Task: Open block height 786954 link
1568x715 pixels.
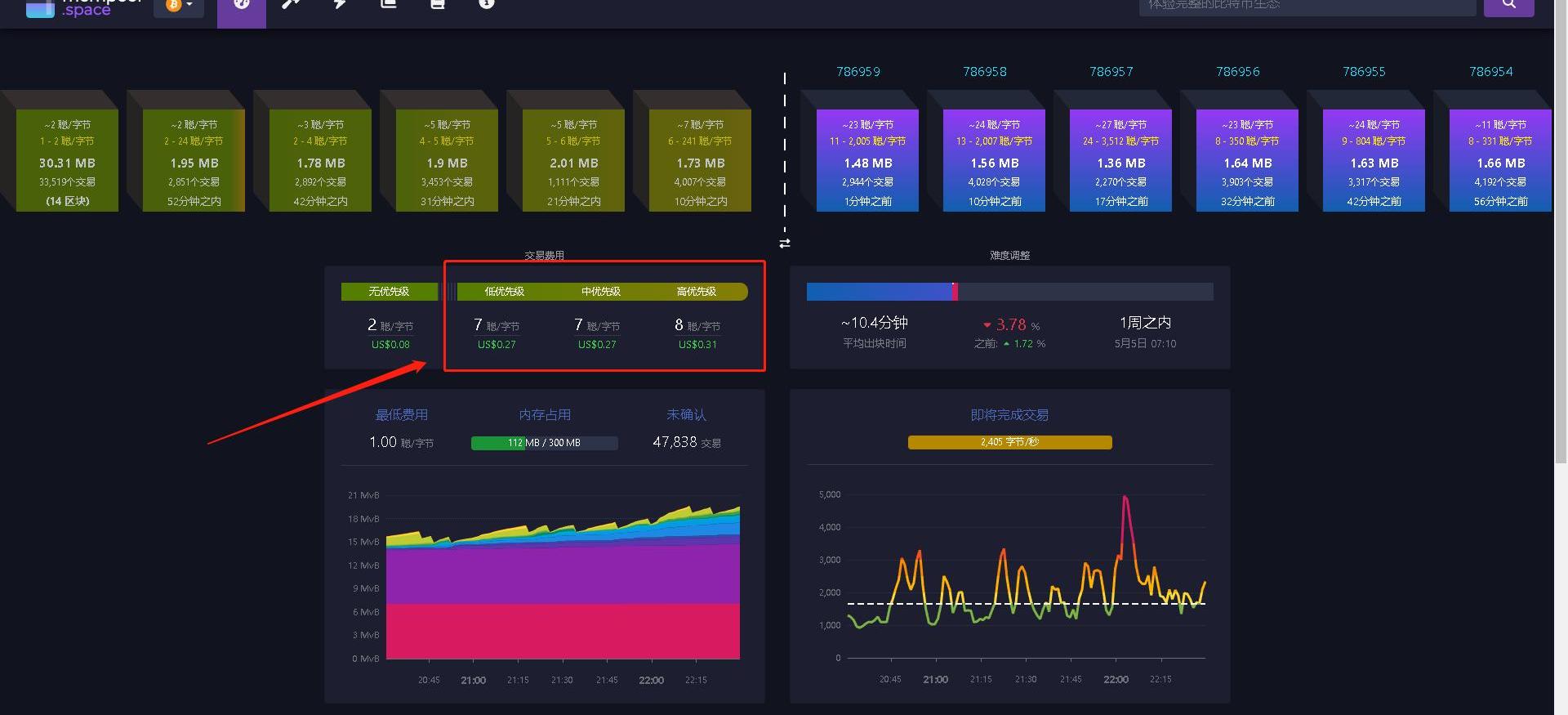Action: 1490,72
